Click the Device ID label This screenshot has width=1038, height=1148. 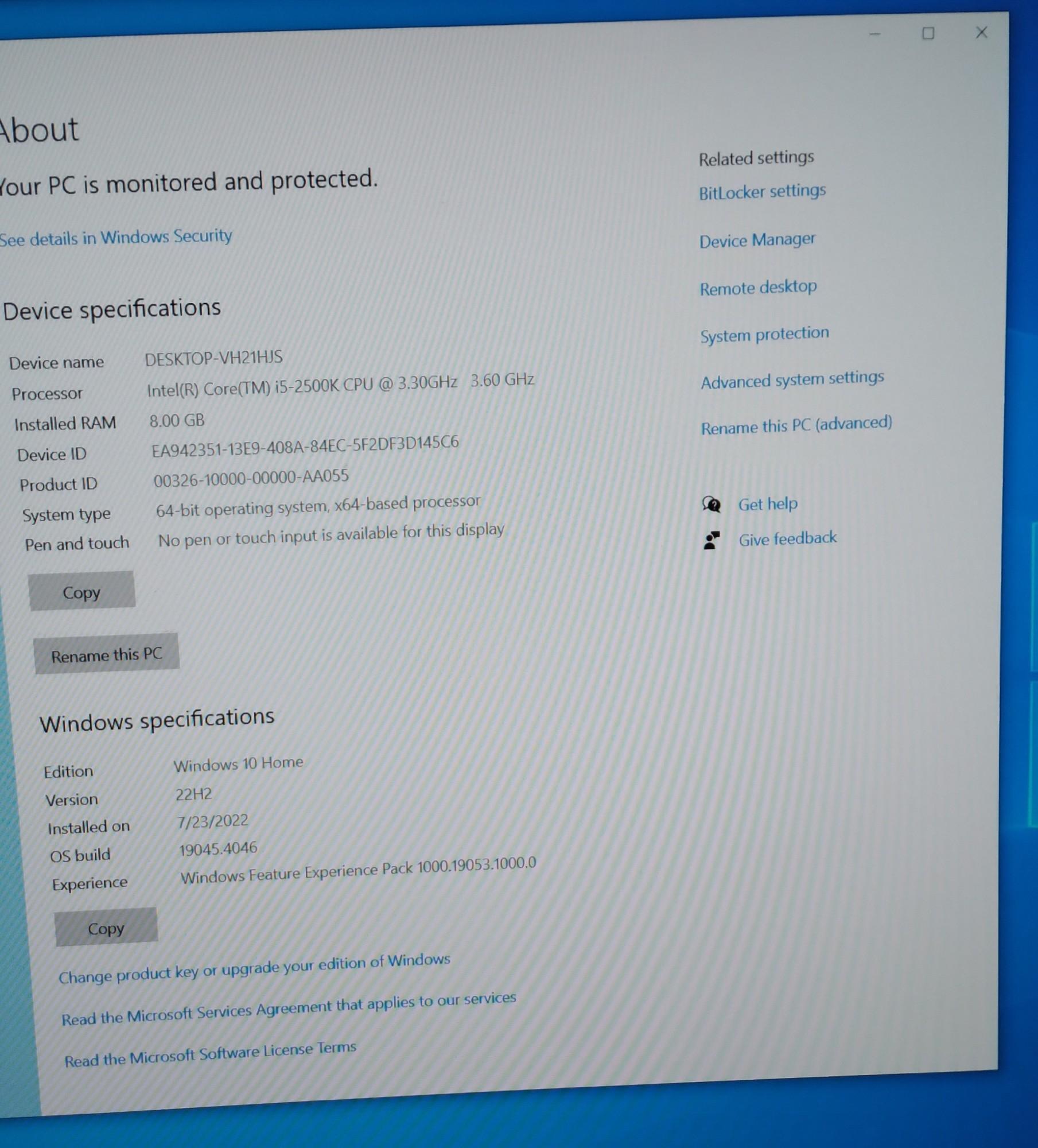[52, 455]
